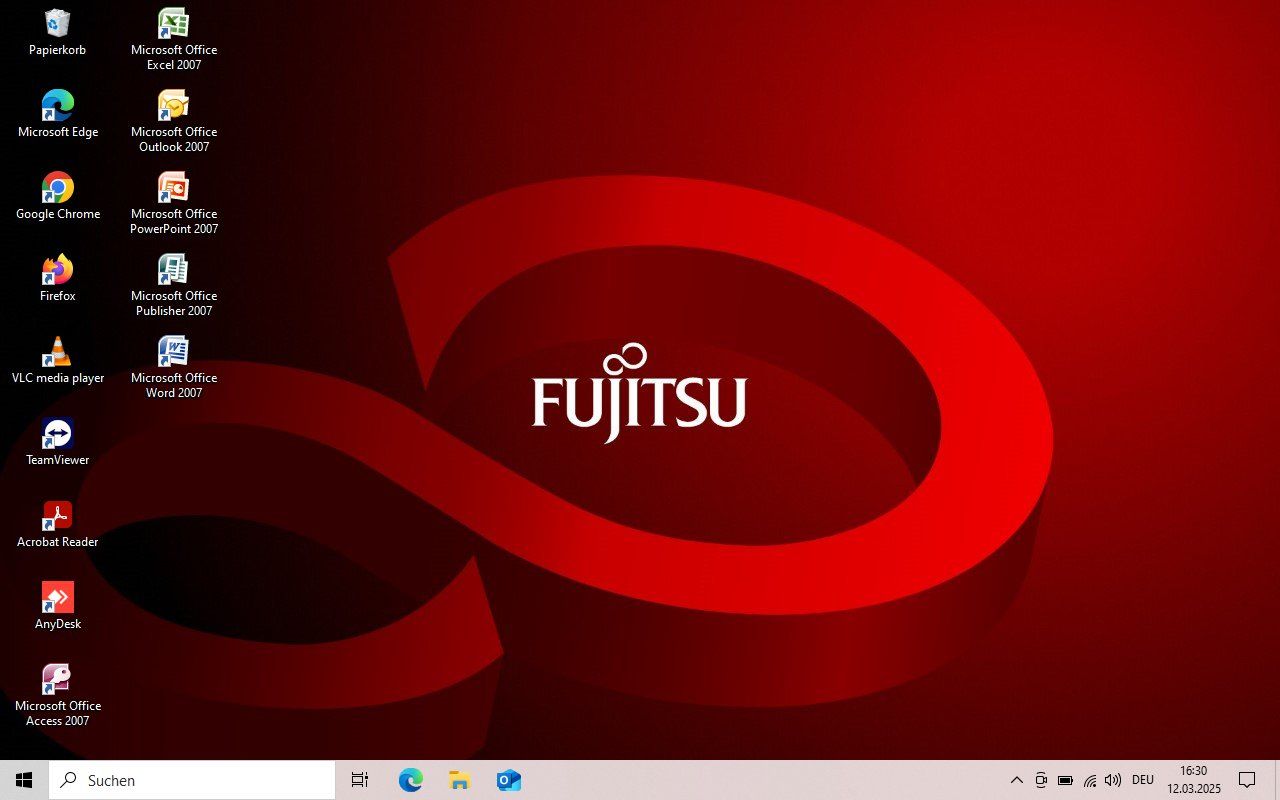Image resolution: width=1280 pixels, height=800 pixels.
Task: Select the Acrobat Reader desktop shortcut
Action: 57,524
